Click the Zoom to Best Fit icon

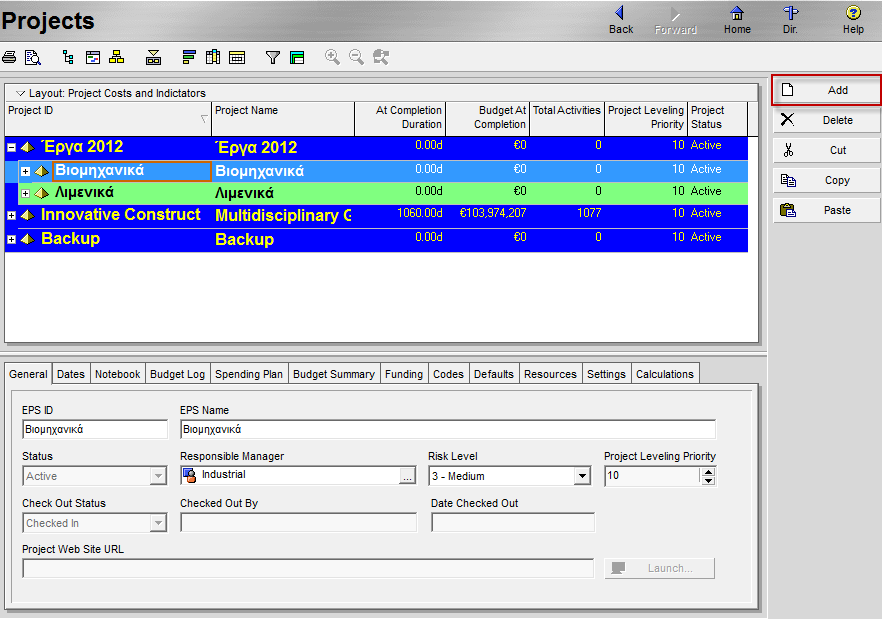pos(381,57)
